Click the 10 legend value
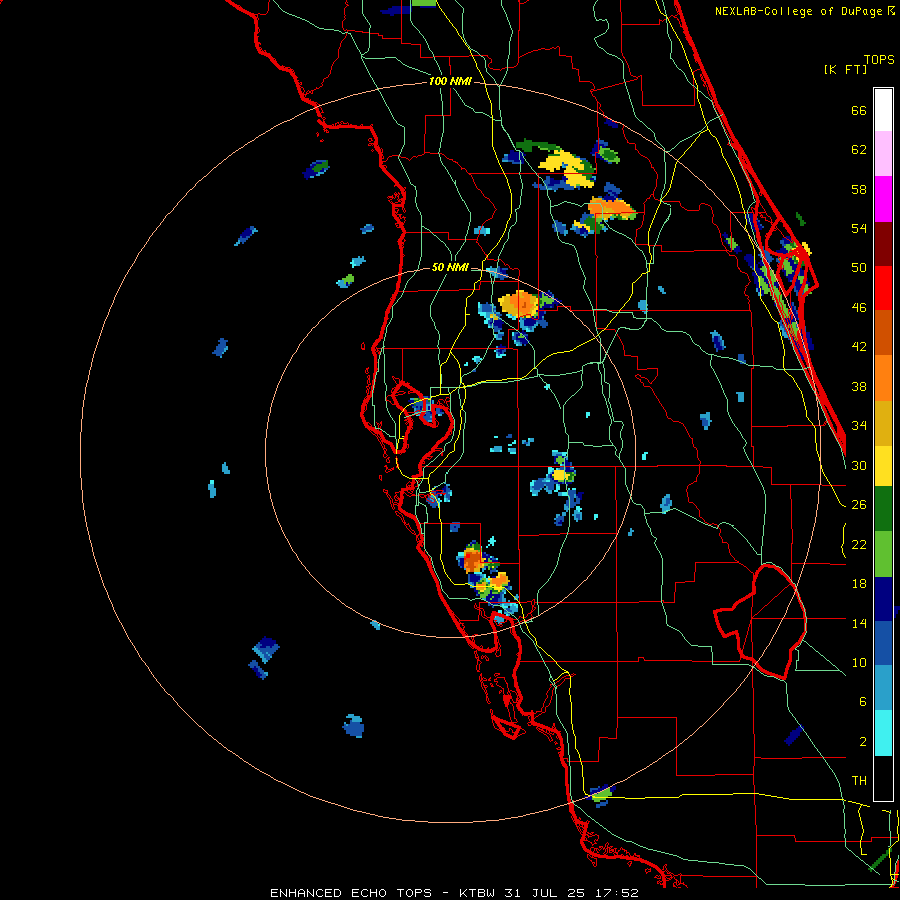This screenshot has height=900, width=900. coord(859,662)
